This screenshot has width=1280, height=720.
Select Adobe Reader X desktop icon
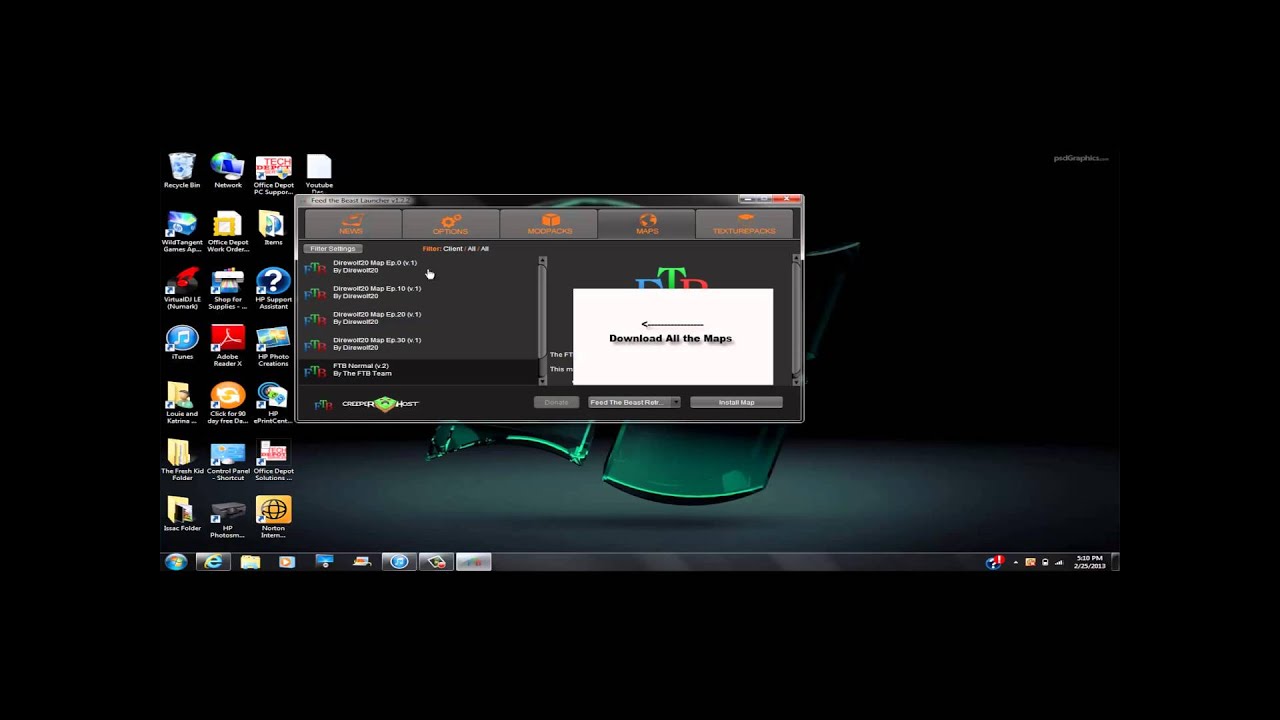tap(228, 346)
